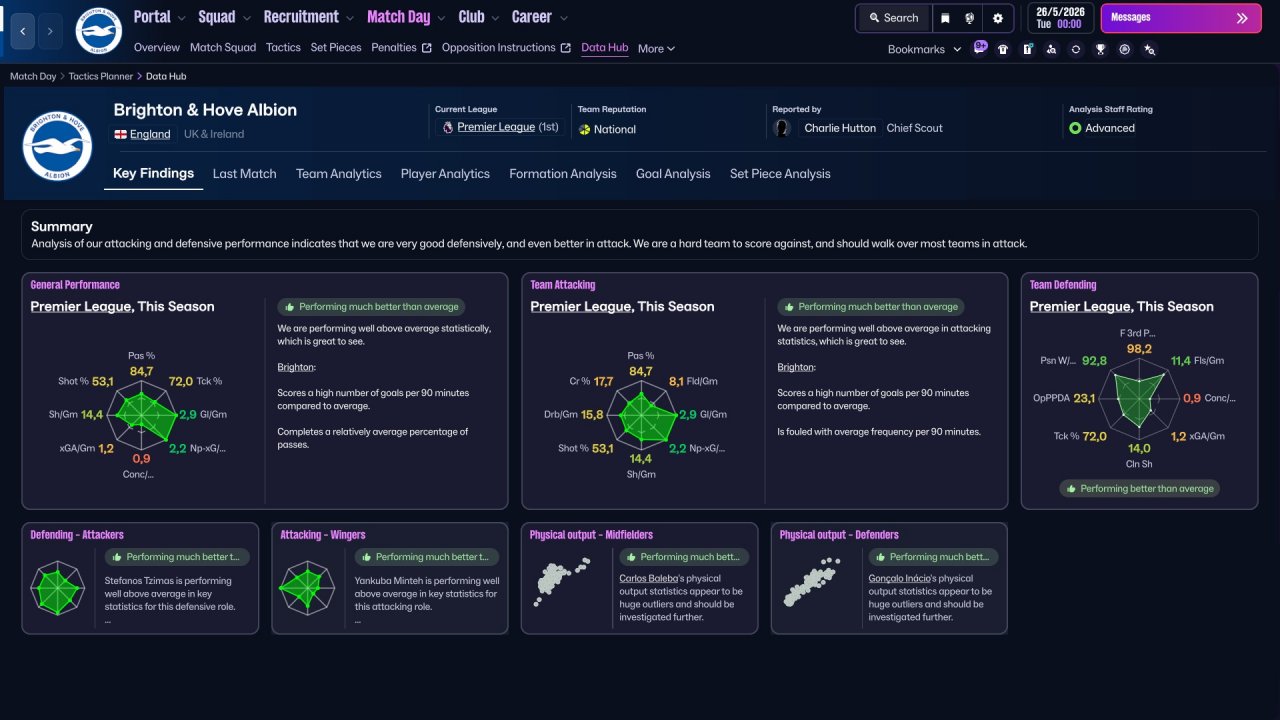Viewport: 1280px width, 720px height.
Task: Open the Tactics submenu item
Action: coord(283,47)
